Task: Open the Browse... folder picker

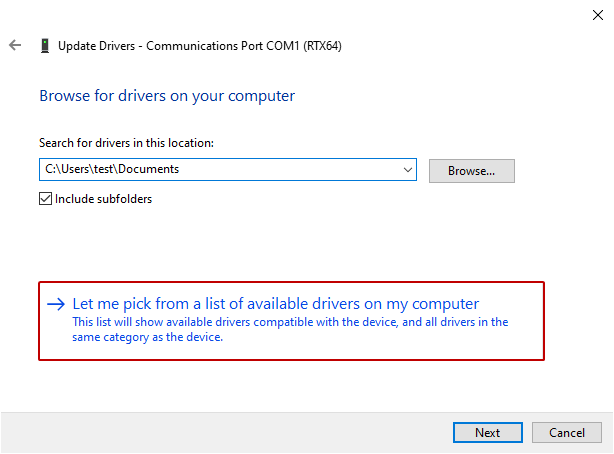Action: (x=471, y=171)
